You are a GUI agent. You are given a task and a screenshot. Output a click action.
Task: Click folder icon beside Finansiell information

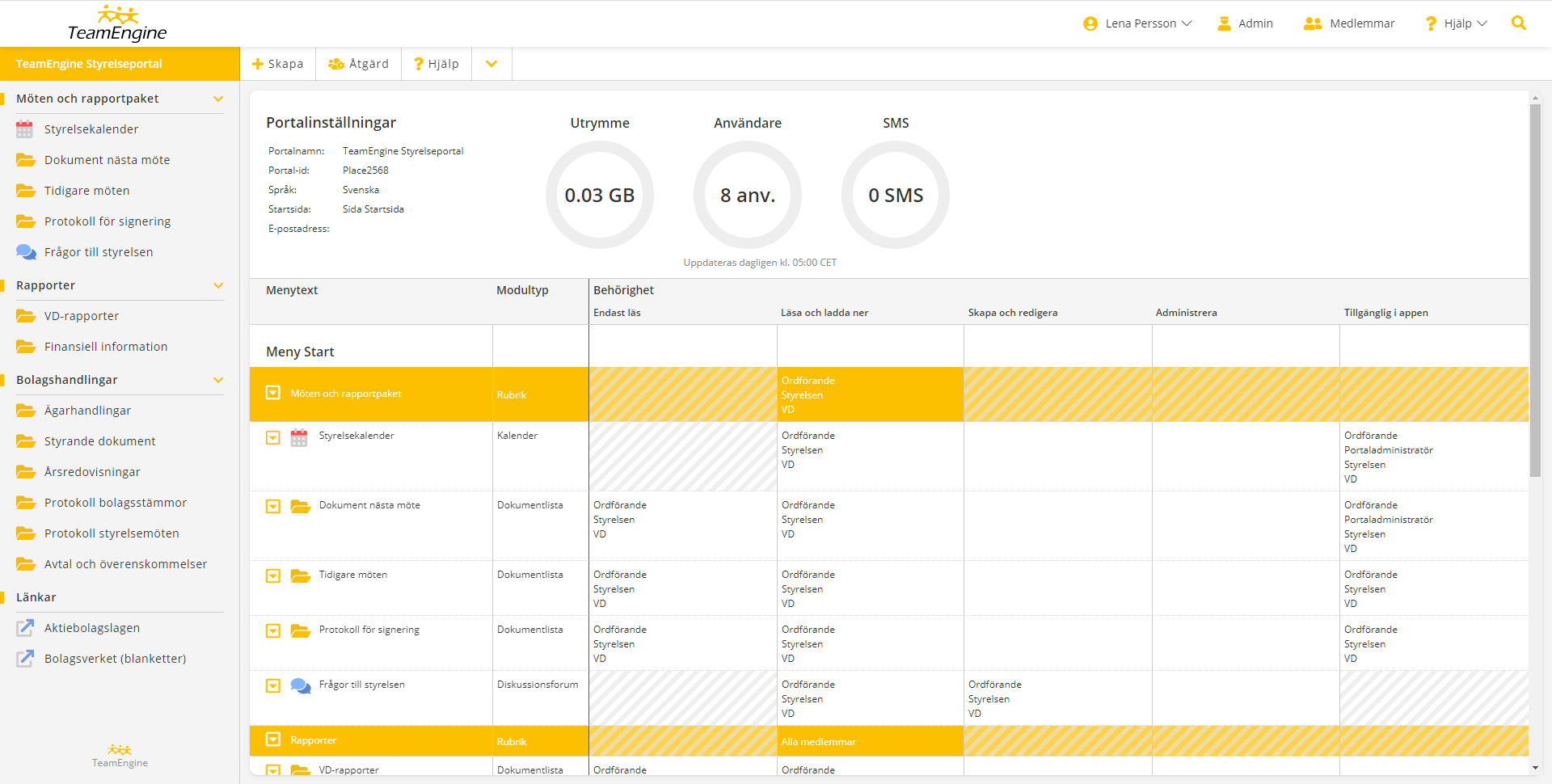coord(26,347)
